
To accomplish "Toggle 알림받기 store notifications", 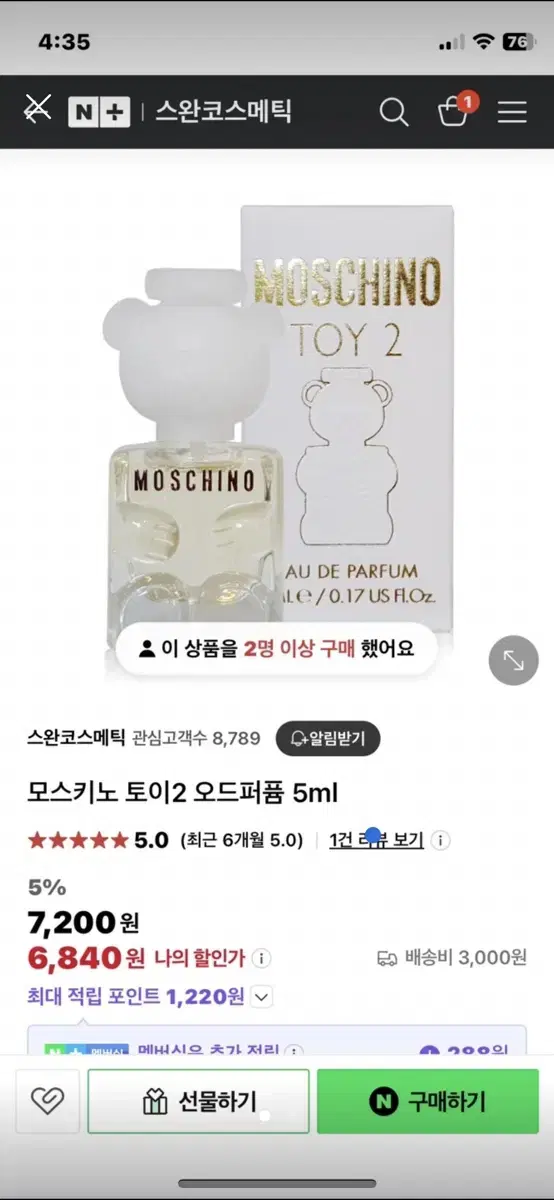I will (328, 739).
